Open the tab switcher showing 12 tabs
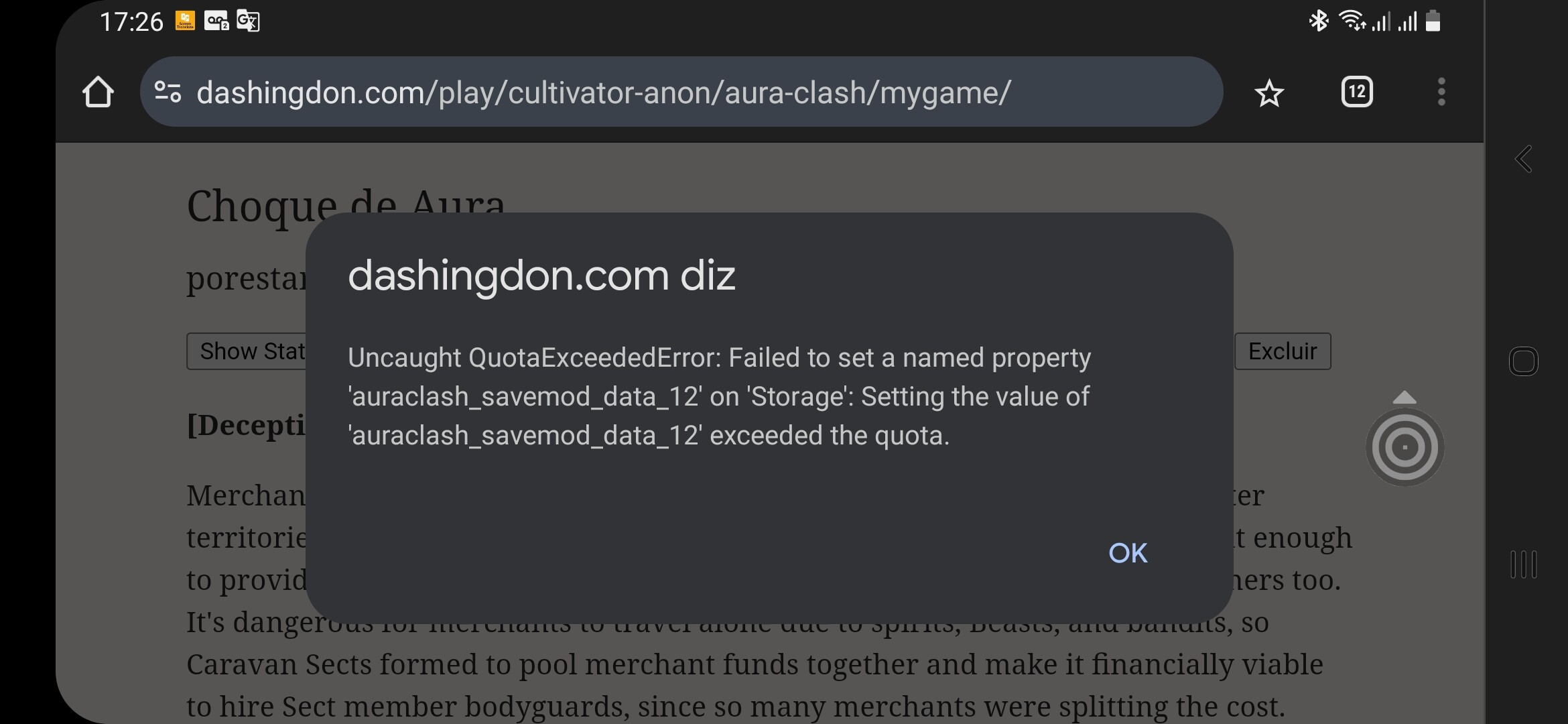Image resolution: width=1568 pixels, height=724 pixels. coord(1357,92)
